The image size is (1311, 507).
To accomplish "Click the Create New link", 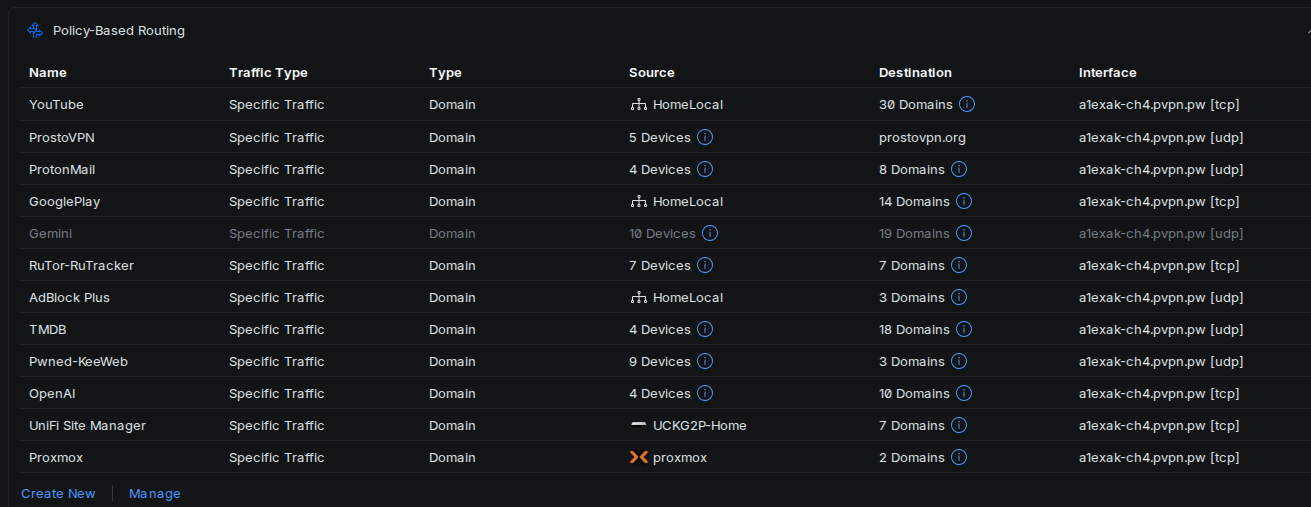I will click(58, 493).
